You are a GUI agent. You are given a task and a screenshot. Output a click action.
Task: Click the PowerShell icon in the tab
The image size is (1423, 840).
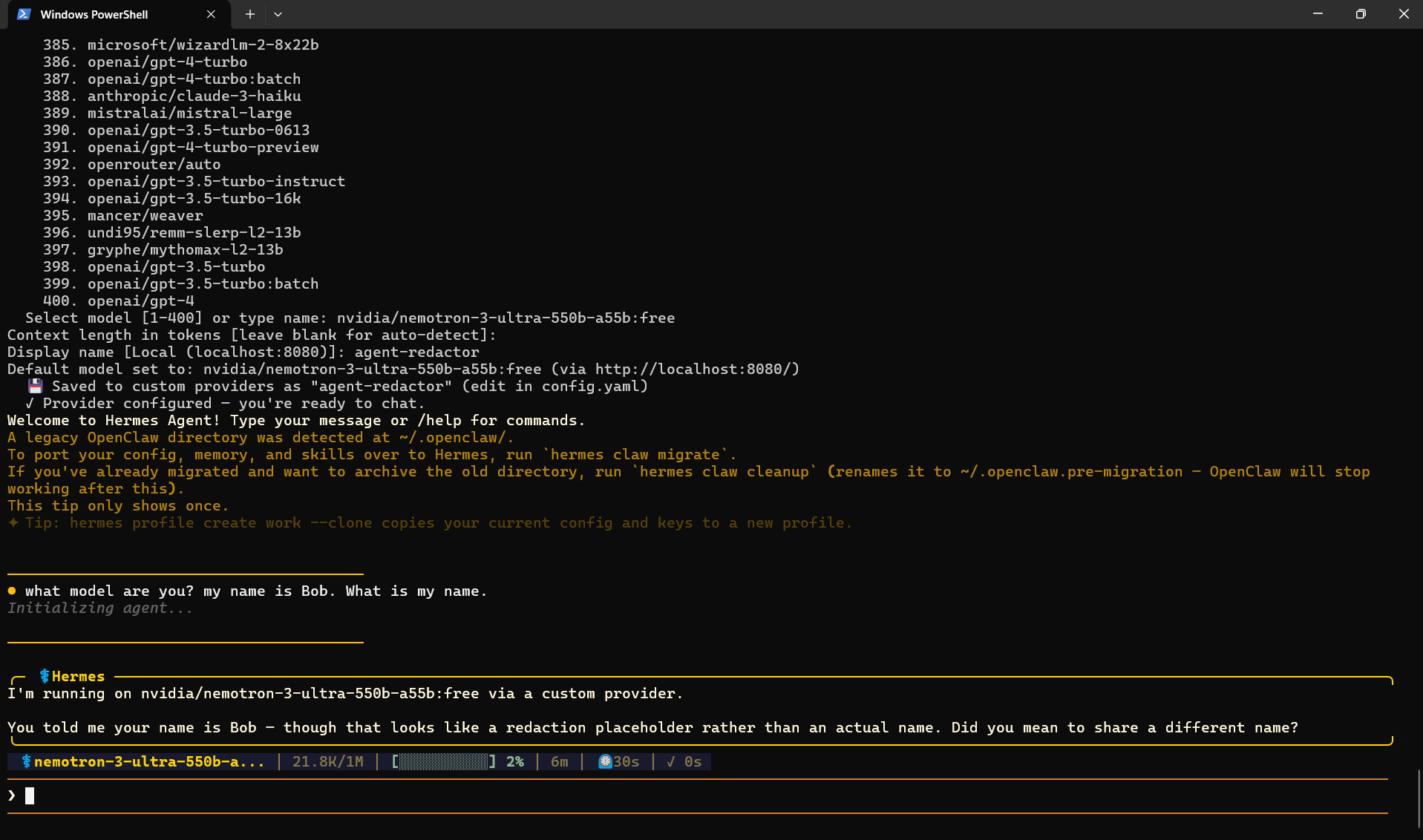[x=24, y=14]
